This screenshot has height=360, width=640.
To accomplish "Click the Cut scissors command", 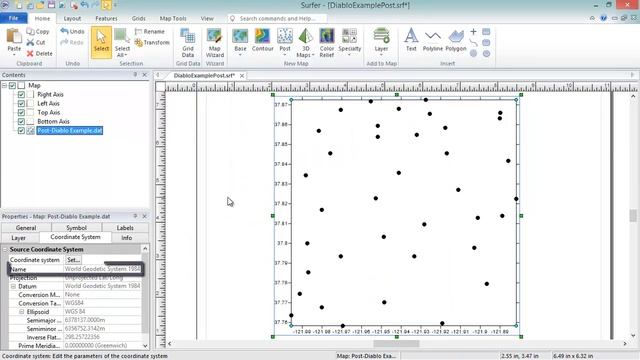I will pos(36,42).
